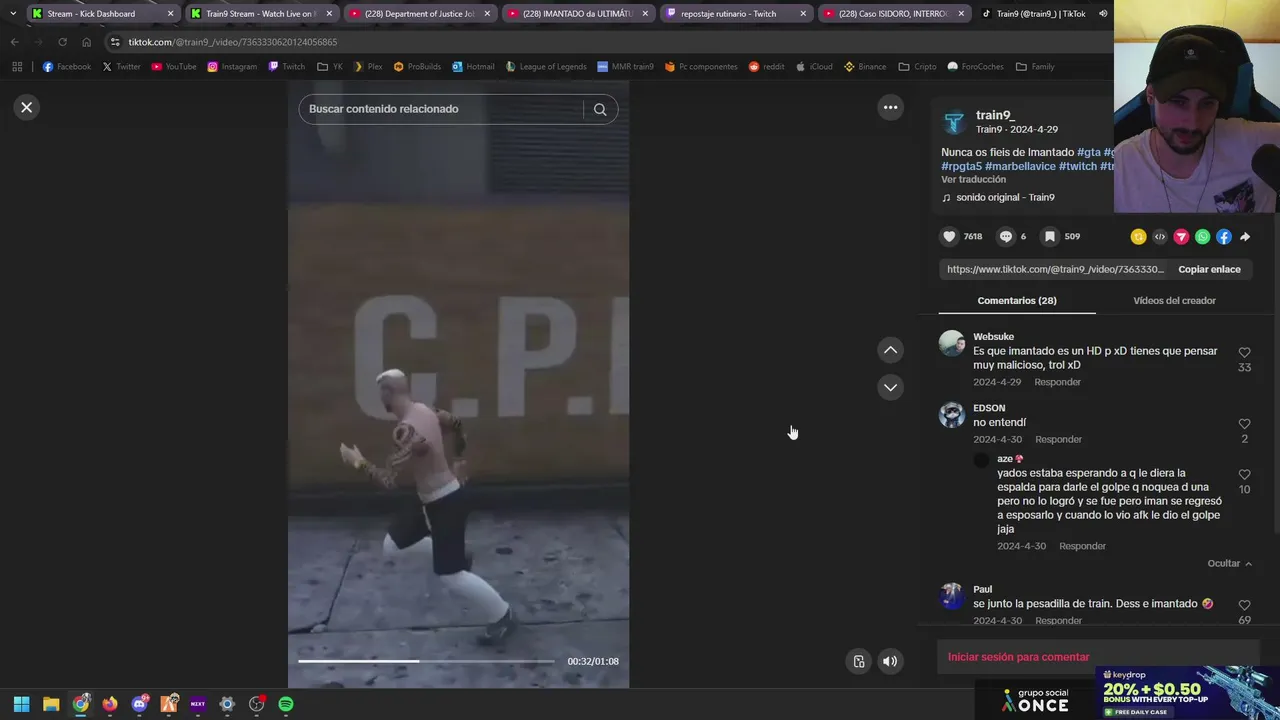Viewport: 1280px width, 720px height.
Task: Reply to Websuke's comment
Action: tap(1057, 382)
